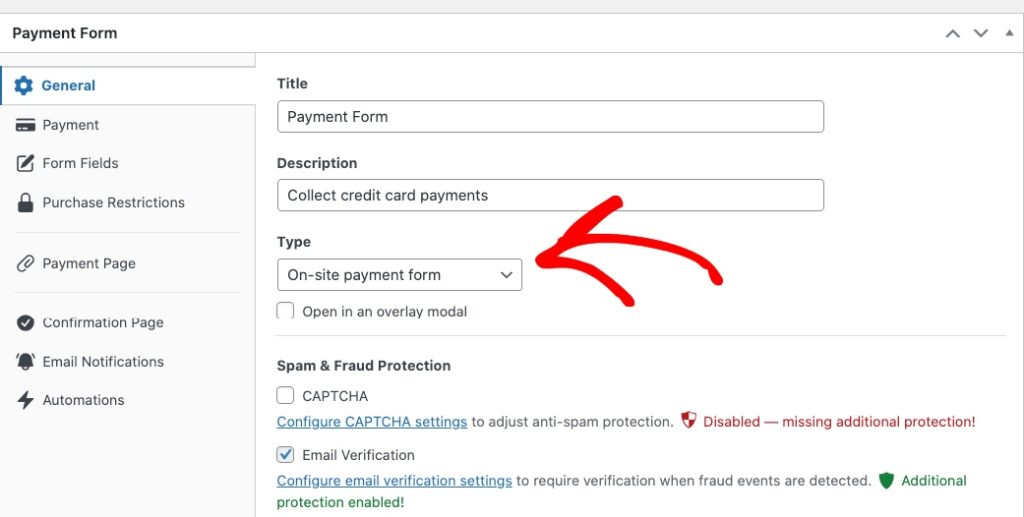1024x517 pixels.
Task: Open the Type dropdown for the payment form
Action: click(x=399, y=275)
